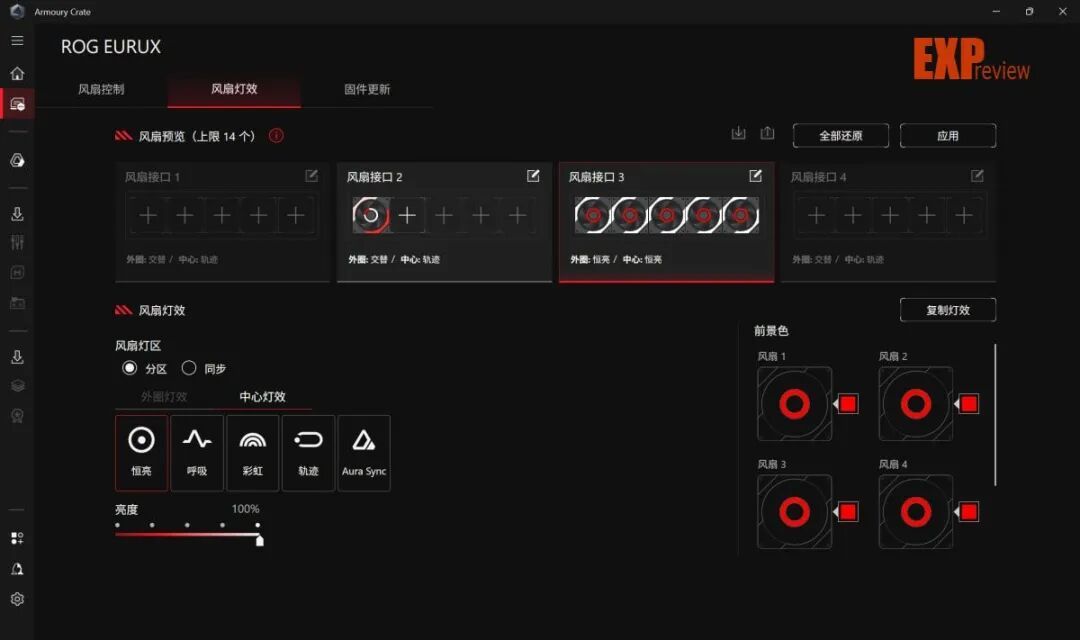Select 同步 radio button
Screen dimensions: 1080x640
click(189, 368)
